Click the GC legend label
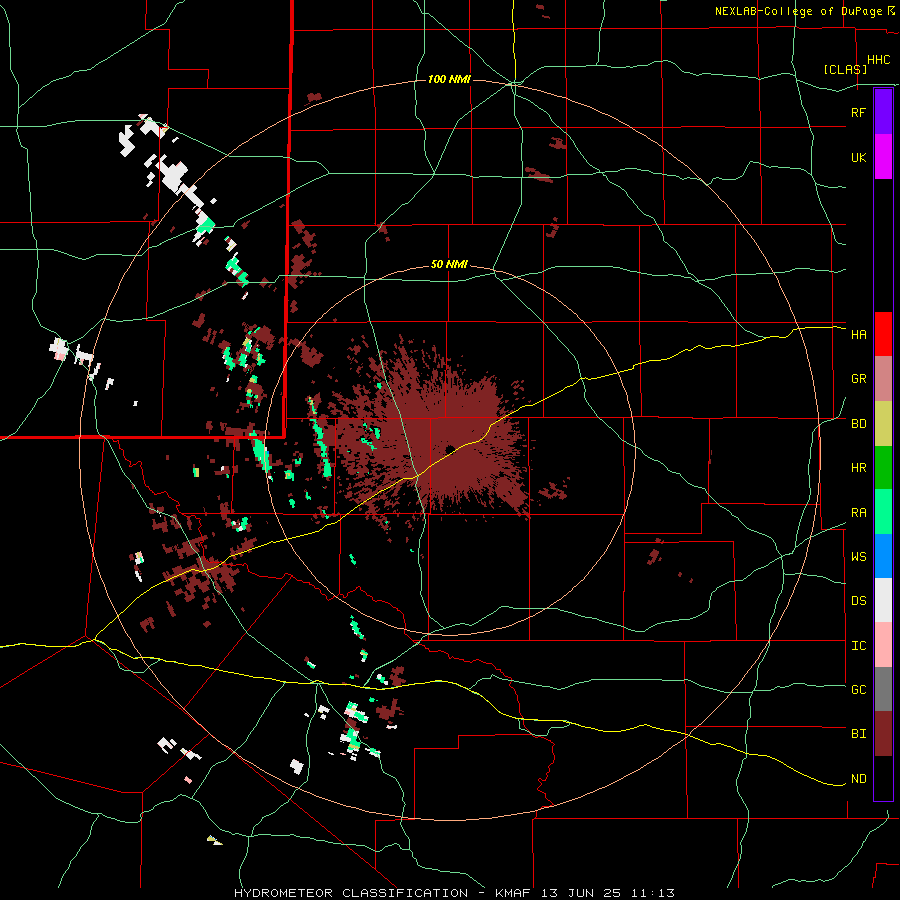Viewport: 900px width, 900px height. (858, 690)
